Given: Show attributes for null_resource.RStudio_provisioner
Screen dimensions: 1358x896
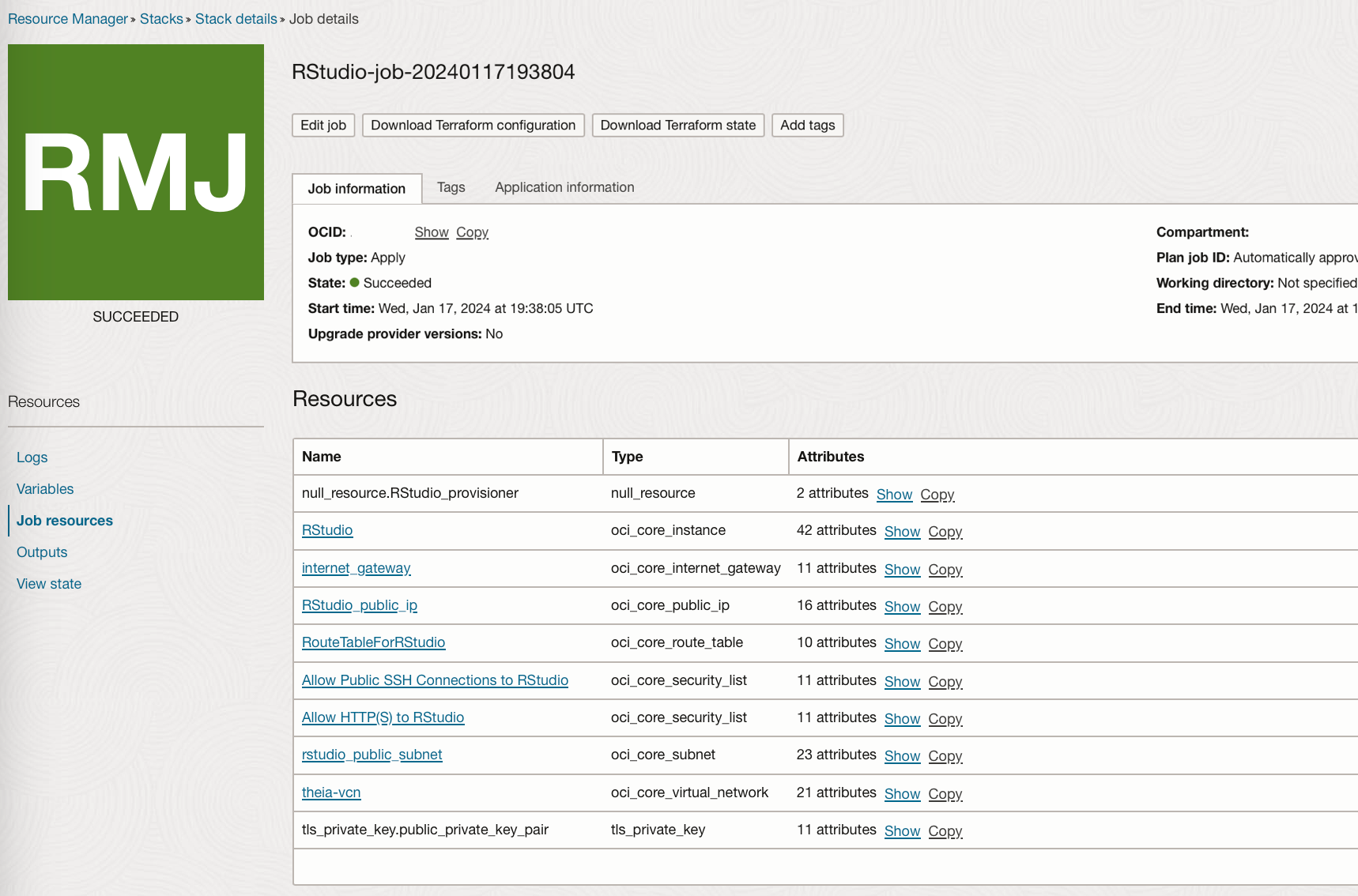Looking at the screenshot, I should pyautogui.click(x=895, y=495).
